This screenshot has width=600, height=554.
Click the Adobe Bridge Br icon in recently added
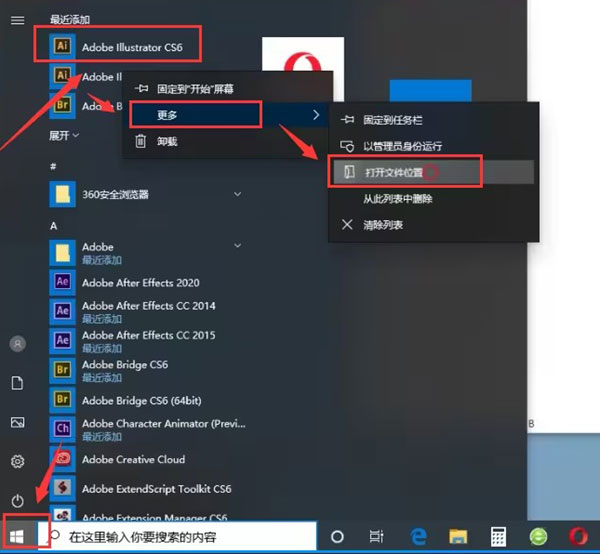pos(62,104)
